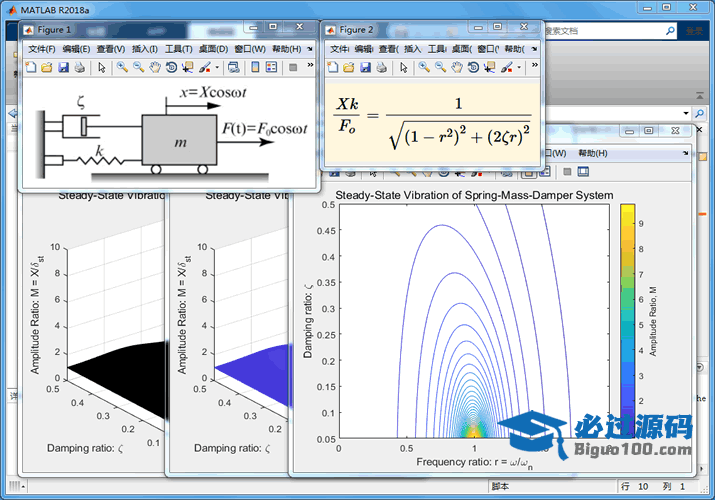Open 编辑(E) menu in Figure 1
The width and height of the screenshot is (715, 500).
[x=76, y=49]
